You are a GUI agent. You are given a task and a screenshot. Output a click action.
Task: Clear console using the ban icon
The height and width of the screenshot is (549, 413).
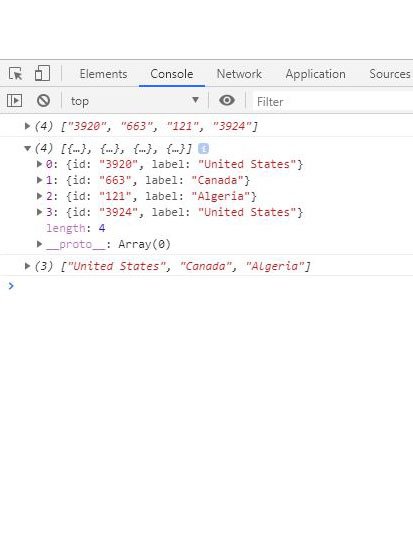[x=43, y=101]
